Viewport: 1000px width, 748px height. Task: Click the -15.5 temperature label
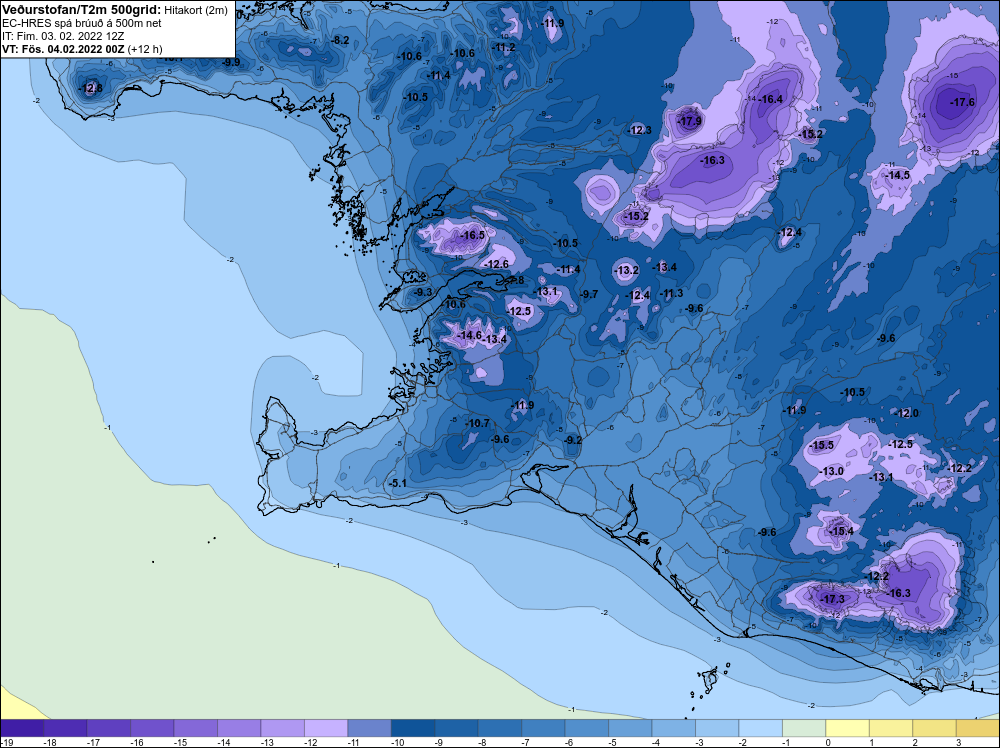point(821,445)
